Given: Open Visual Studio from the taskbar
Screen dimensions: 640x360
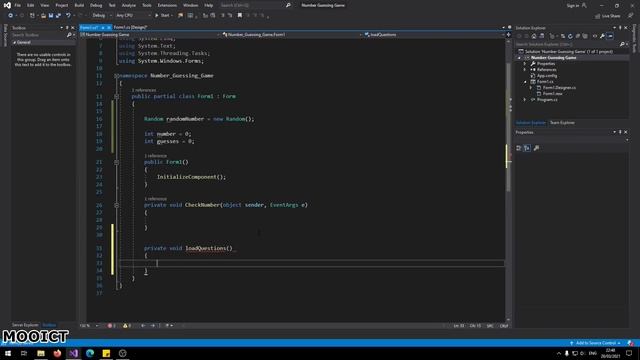Looking at the screenshot, I should (73, 353).
